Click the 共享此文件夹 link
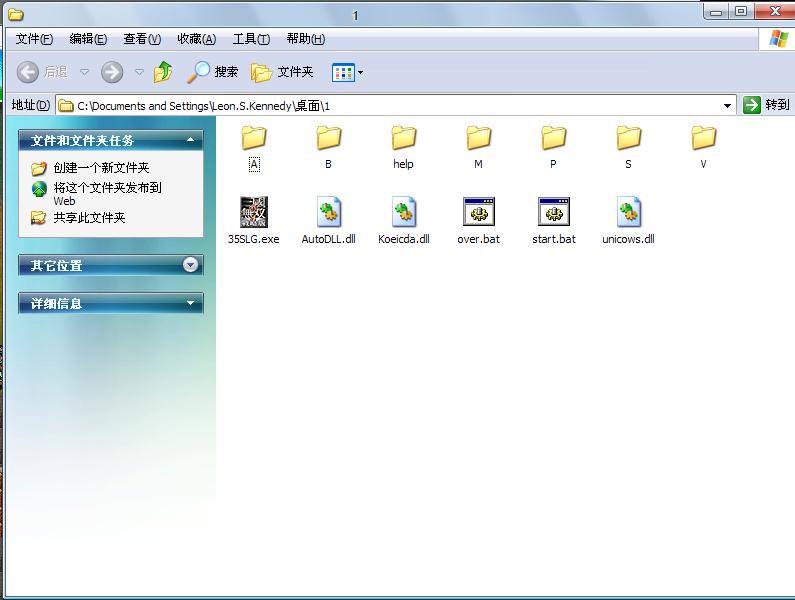Screen dimensions: 795x600 [89, 217]
